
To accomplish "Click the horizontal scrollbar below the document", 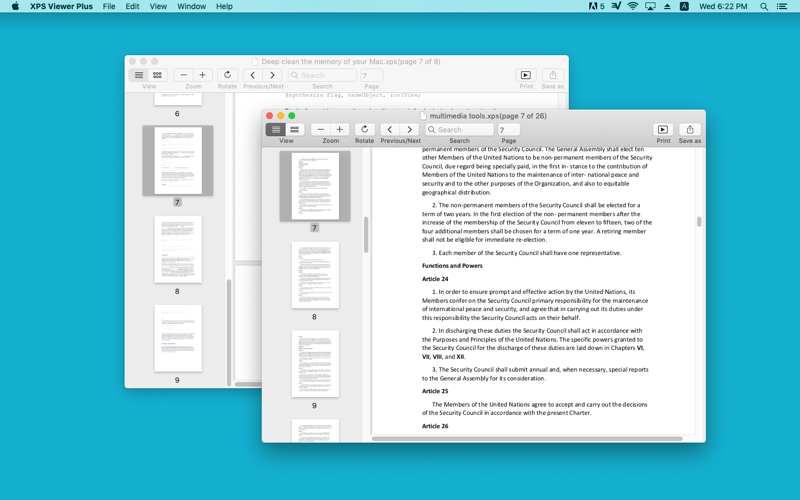I will click(x=527, y=438).
